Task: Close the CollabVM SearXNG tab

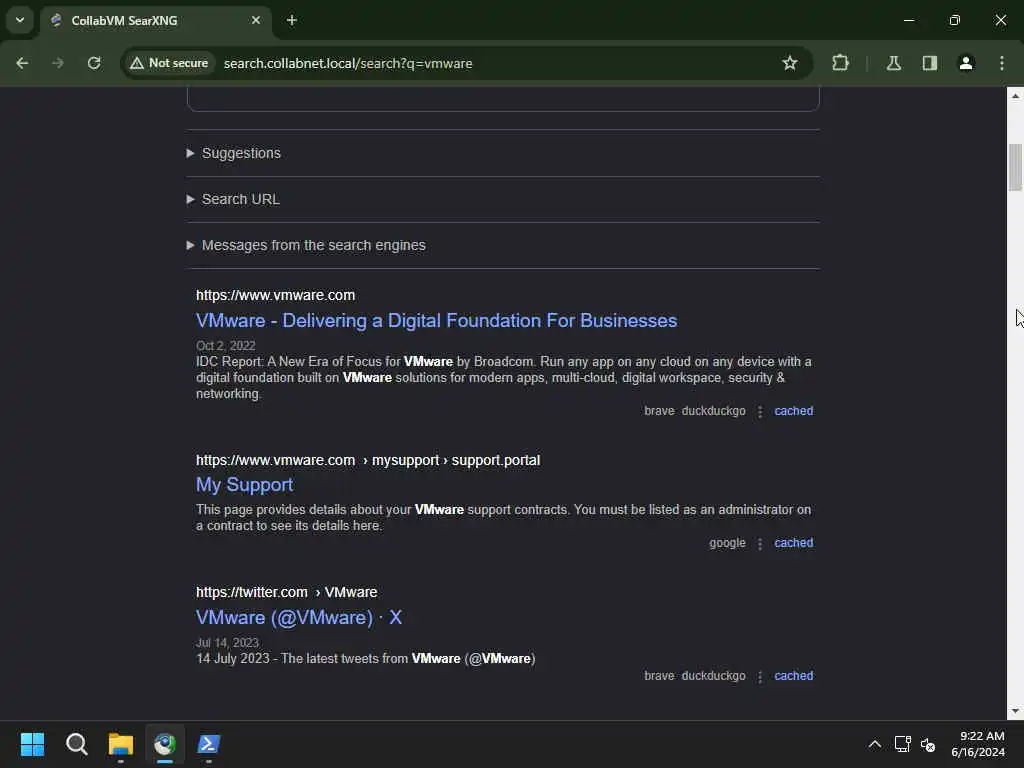Action: pos(256,20)
